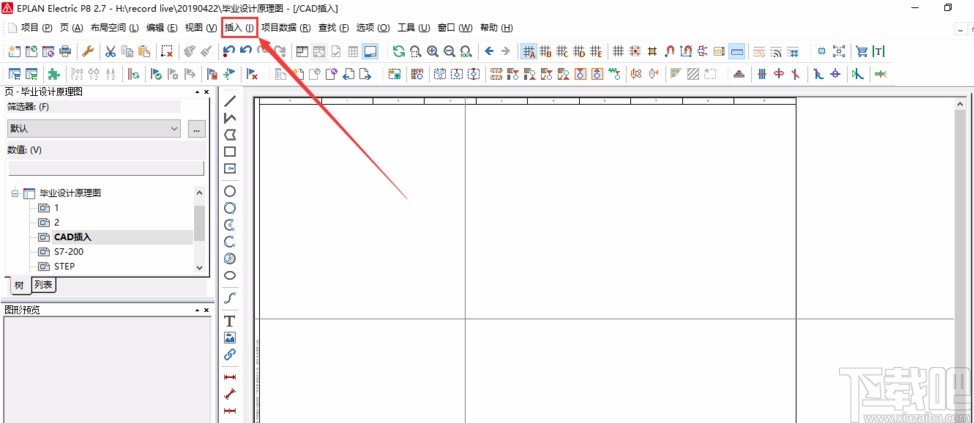Toggle Grid A setting
974x423 pixels.
529,52
